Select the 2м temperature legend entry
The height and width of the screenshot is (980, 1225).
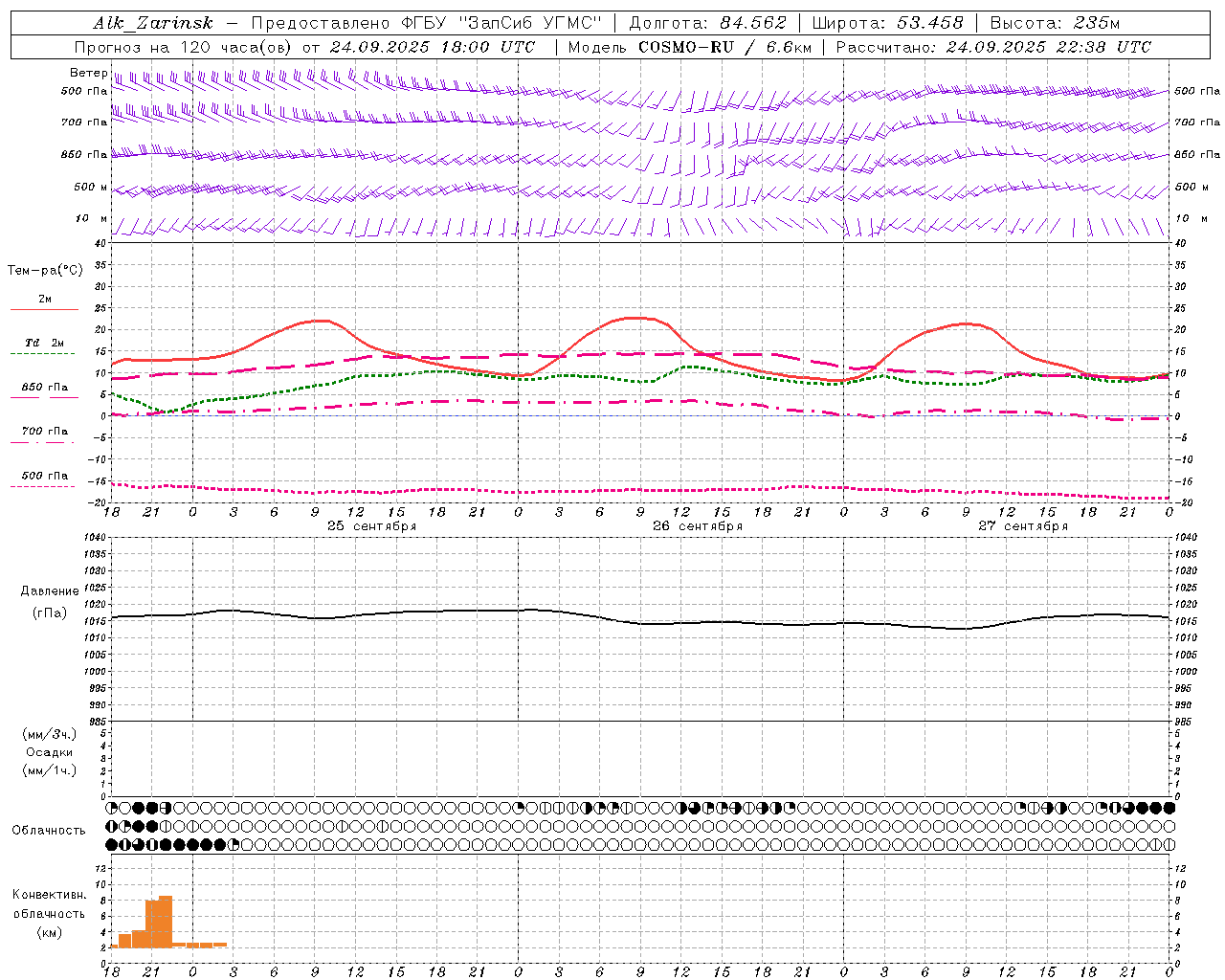point(45,300)
